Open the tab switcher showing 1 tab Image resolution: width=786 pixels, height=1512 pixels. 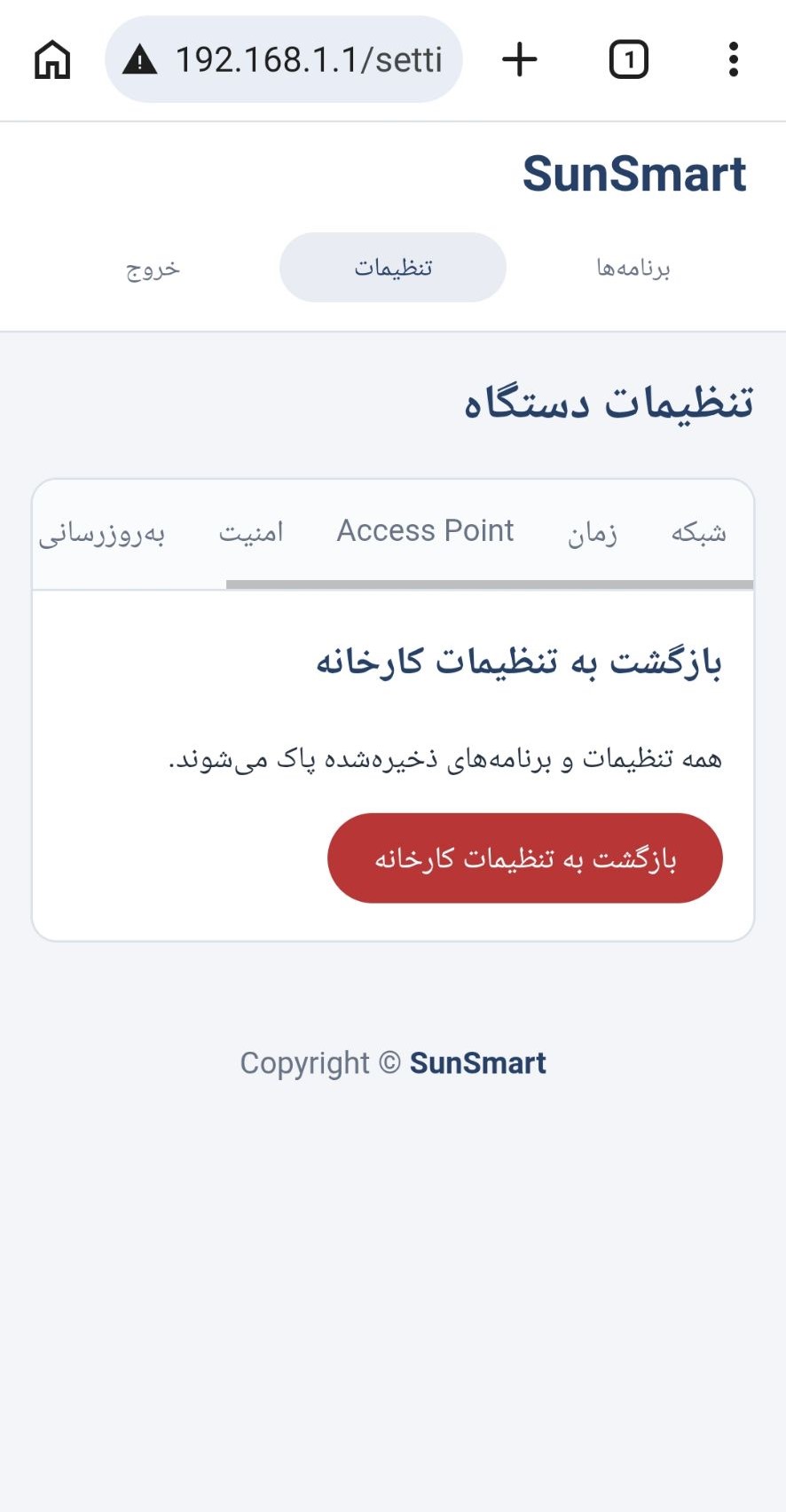pos(629,60)
